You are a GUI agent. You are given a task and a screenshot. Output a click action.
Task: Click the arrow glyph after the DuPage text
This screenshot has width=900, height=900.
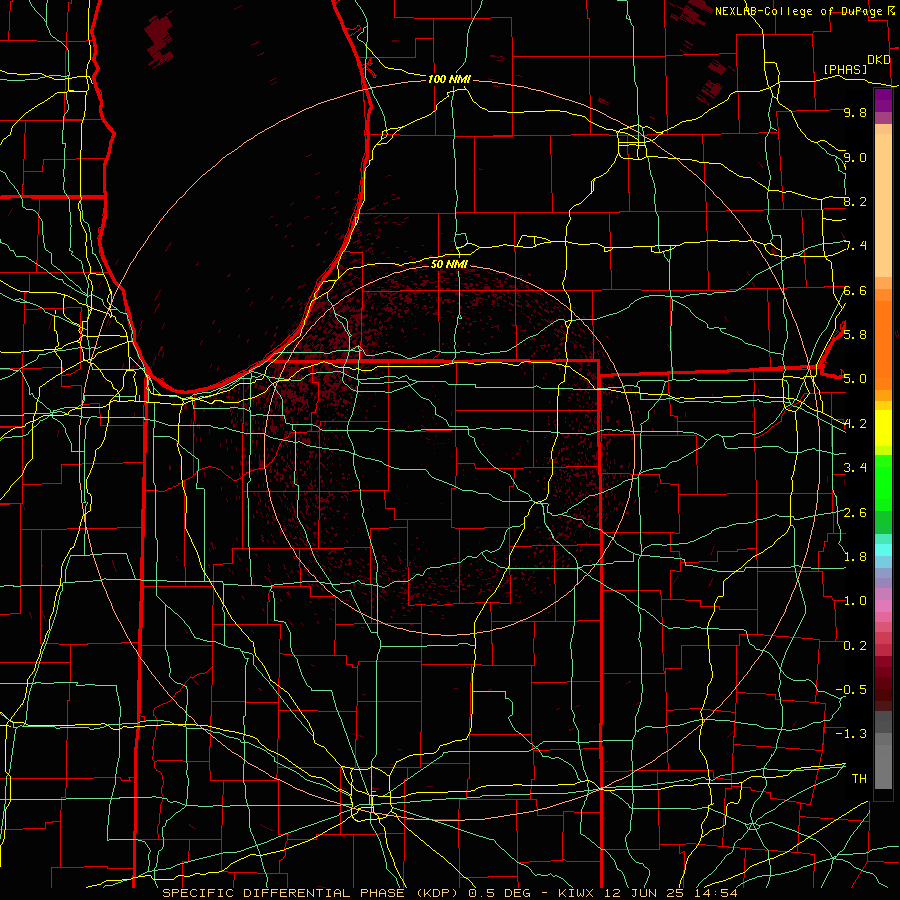pos(890,11)
